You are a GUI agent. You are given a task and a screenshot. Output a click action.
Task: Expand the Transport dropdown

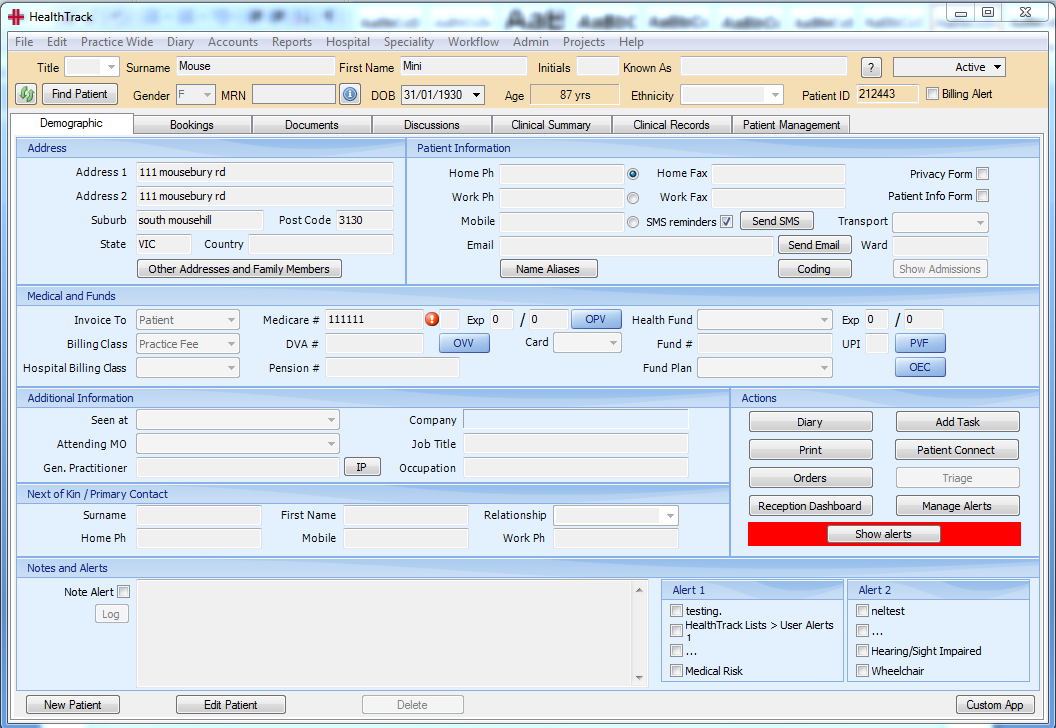tap(980, 222)
